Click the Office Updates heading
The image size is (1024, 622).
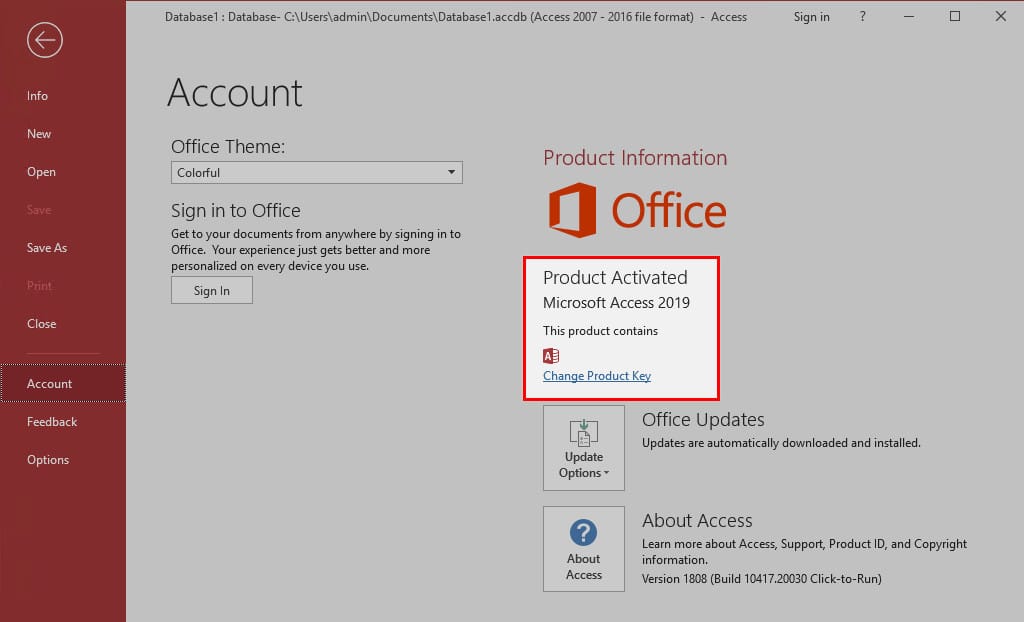coord(703,419)
